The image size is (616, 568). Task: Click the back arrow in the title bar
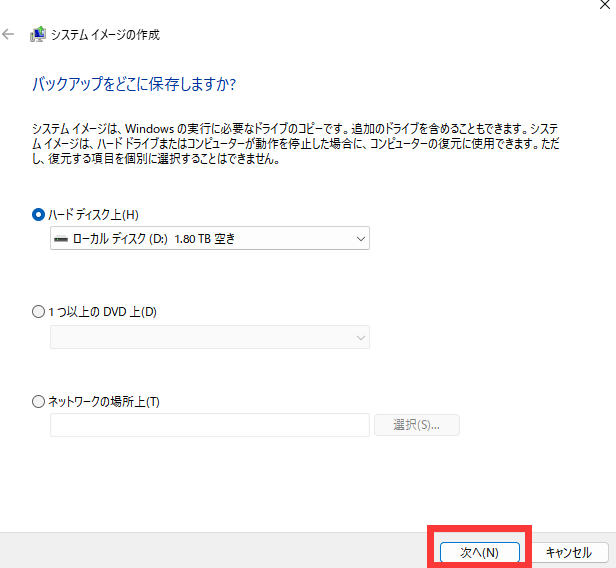point(9,34)
